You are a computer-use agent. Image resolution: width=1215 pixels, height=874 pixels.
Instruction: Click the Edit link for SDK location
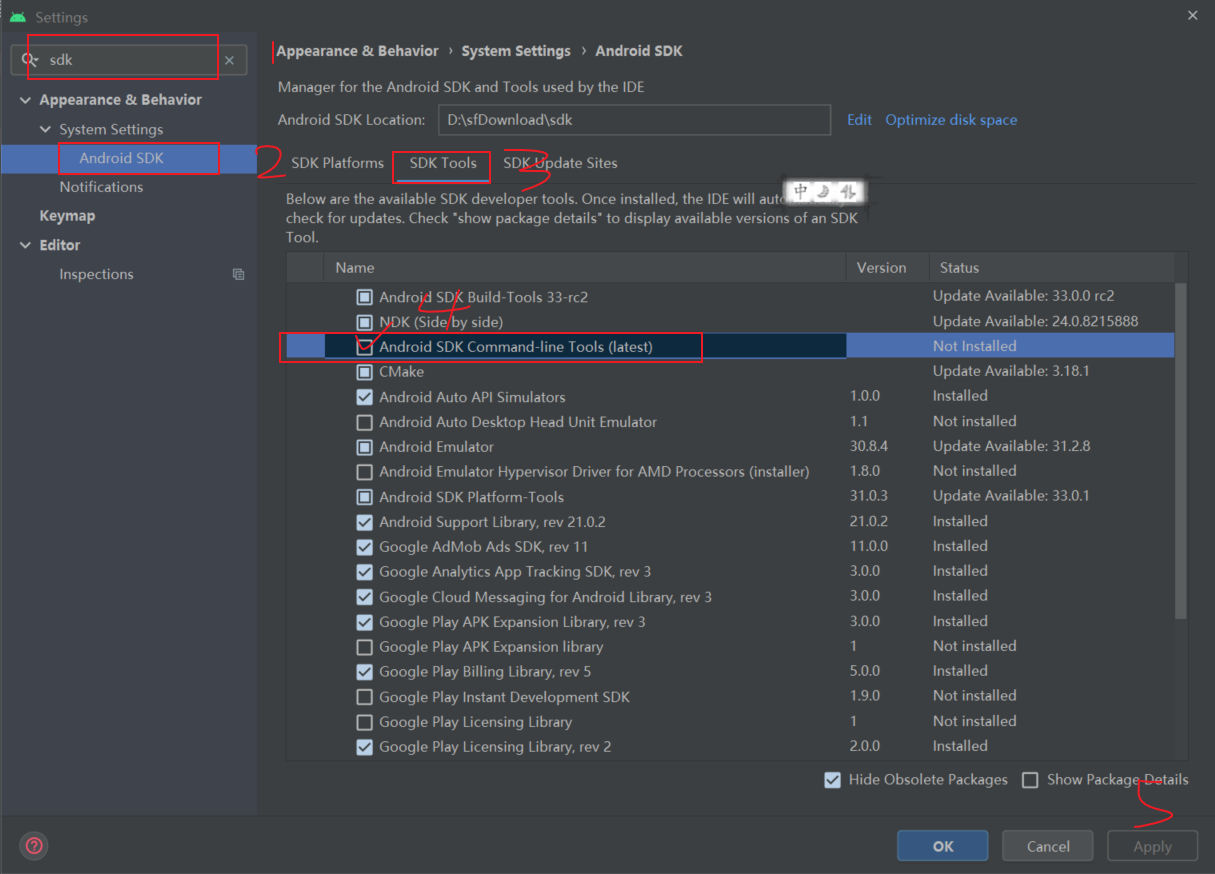(x=859, y=120)
